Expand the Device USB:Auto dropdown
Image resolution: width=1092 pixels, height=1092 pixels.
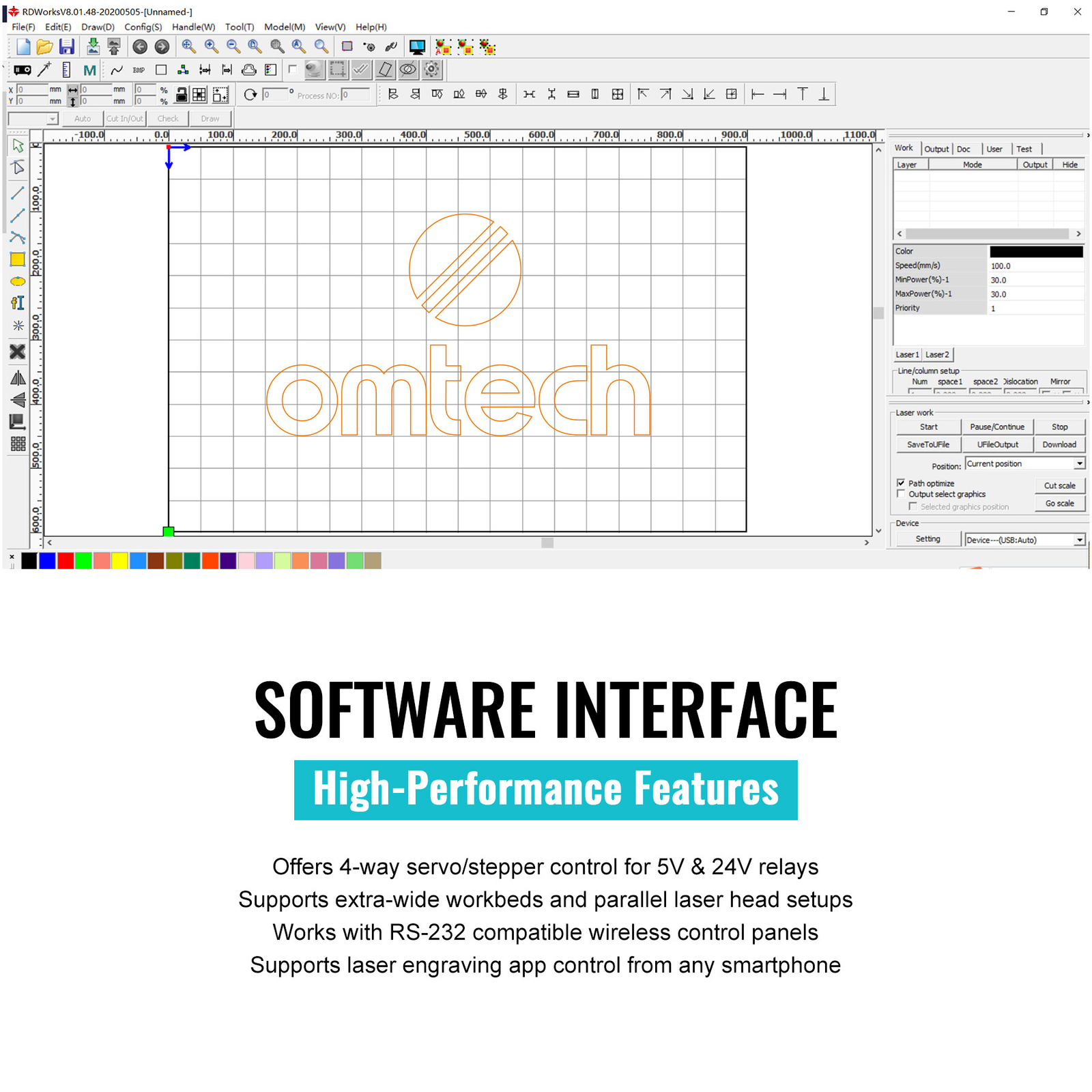(x=1079, y=540)
